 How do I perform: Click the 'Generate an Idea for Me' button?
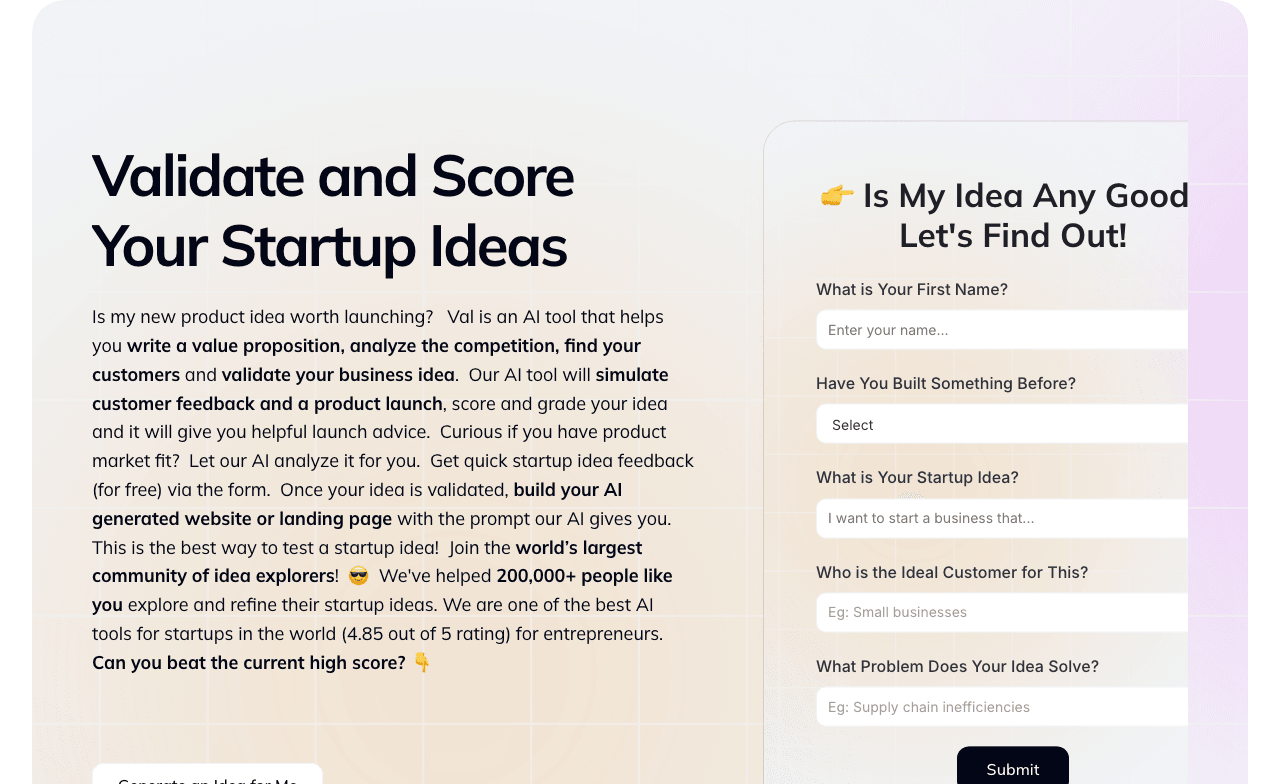click(x=207, y=775)
